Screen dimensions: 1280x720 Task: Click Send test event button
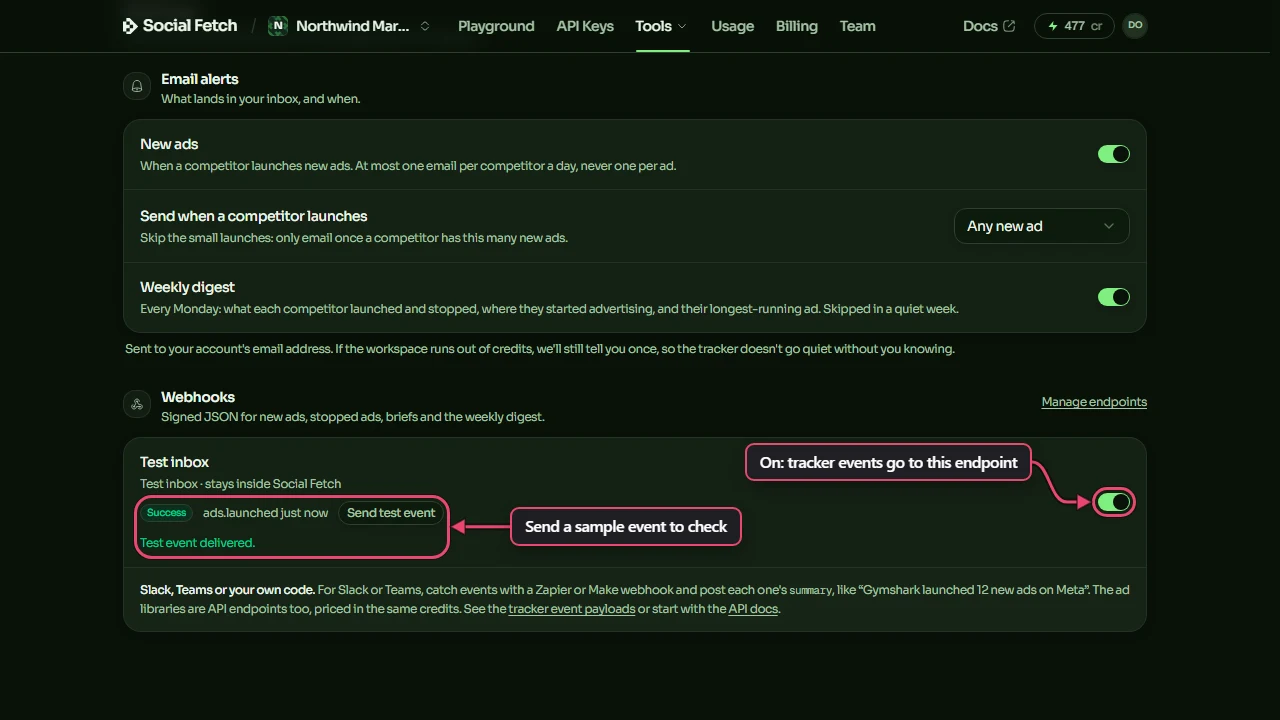click(x=391, y=513)
